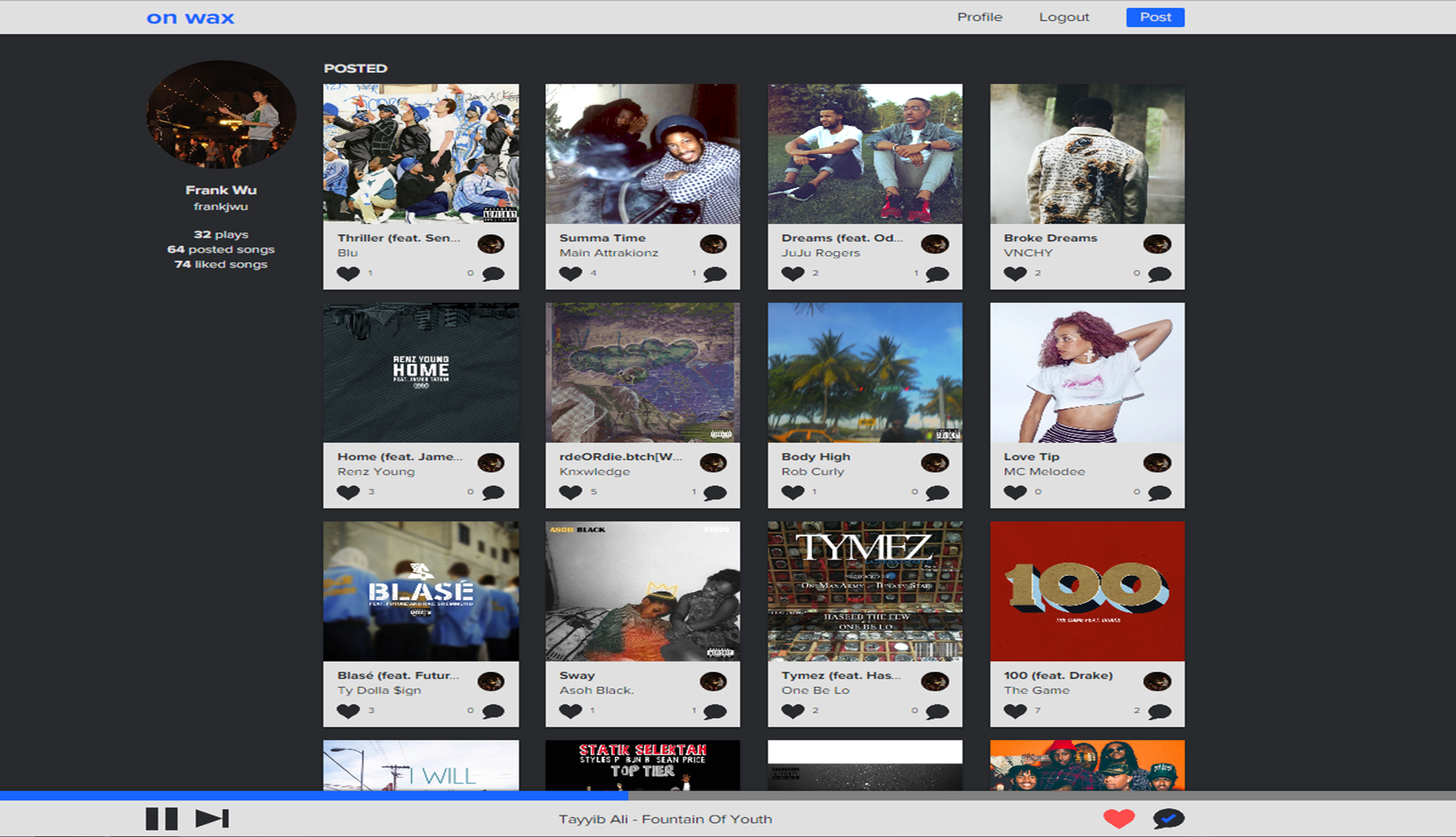Open comments for the playing song
Screen dimensions: 1456x837
pyautogui.click(x=1168, y=818)
